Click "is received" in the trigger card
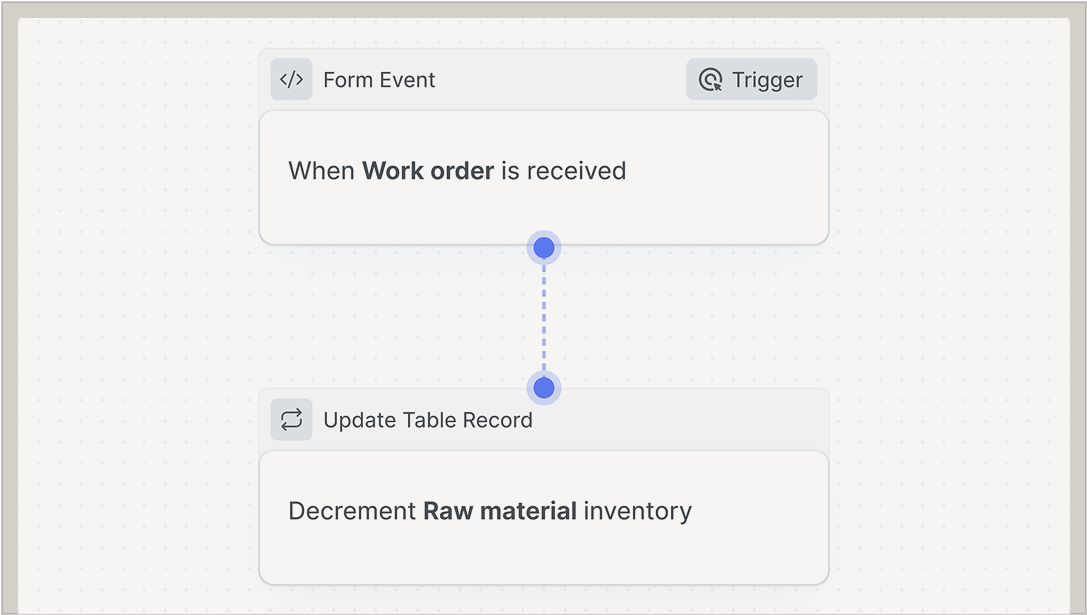 pos(563,171)
